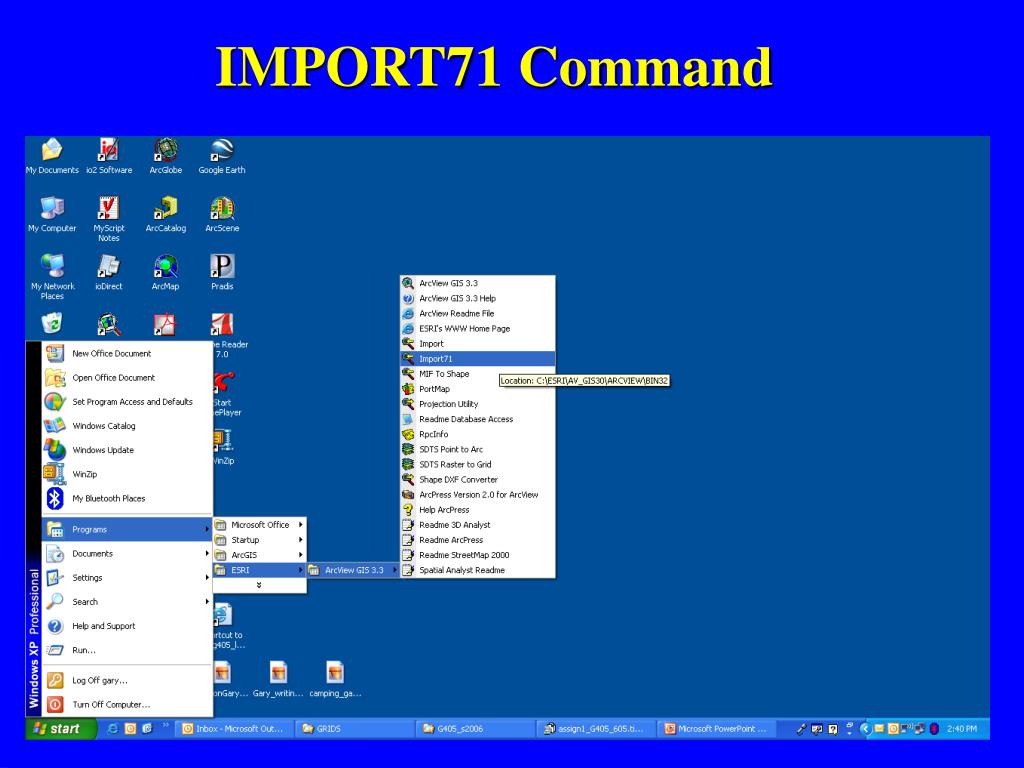This screenshot has height=768, width=1024.
Task: Expand the ArcGIS programs submenu
Action: (x=259, y=555)
